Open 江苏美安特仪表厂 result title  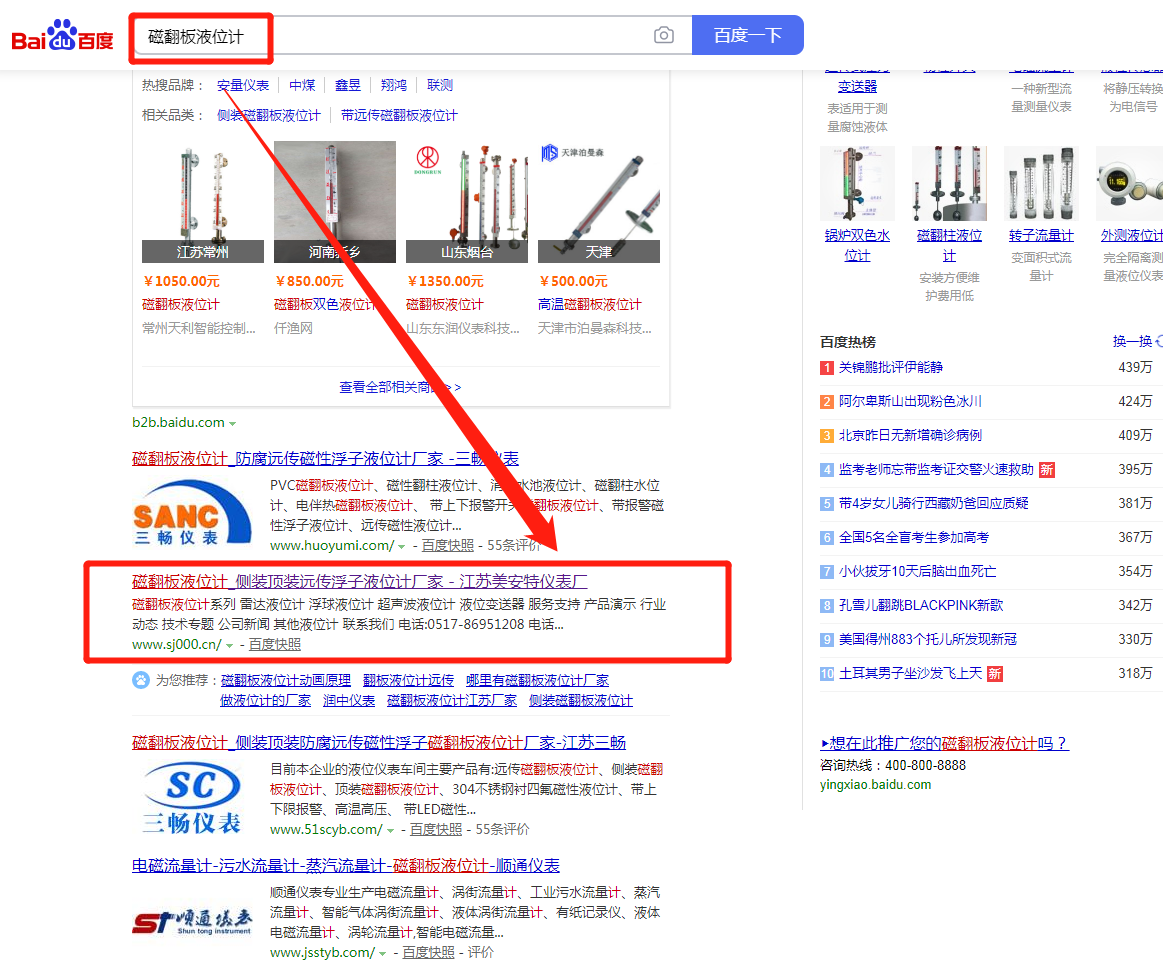360,581
